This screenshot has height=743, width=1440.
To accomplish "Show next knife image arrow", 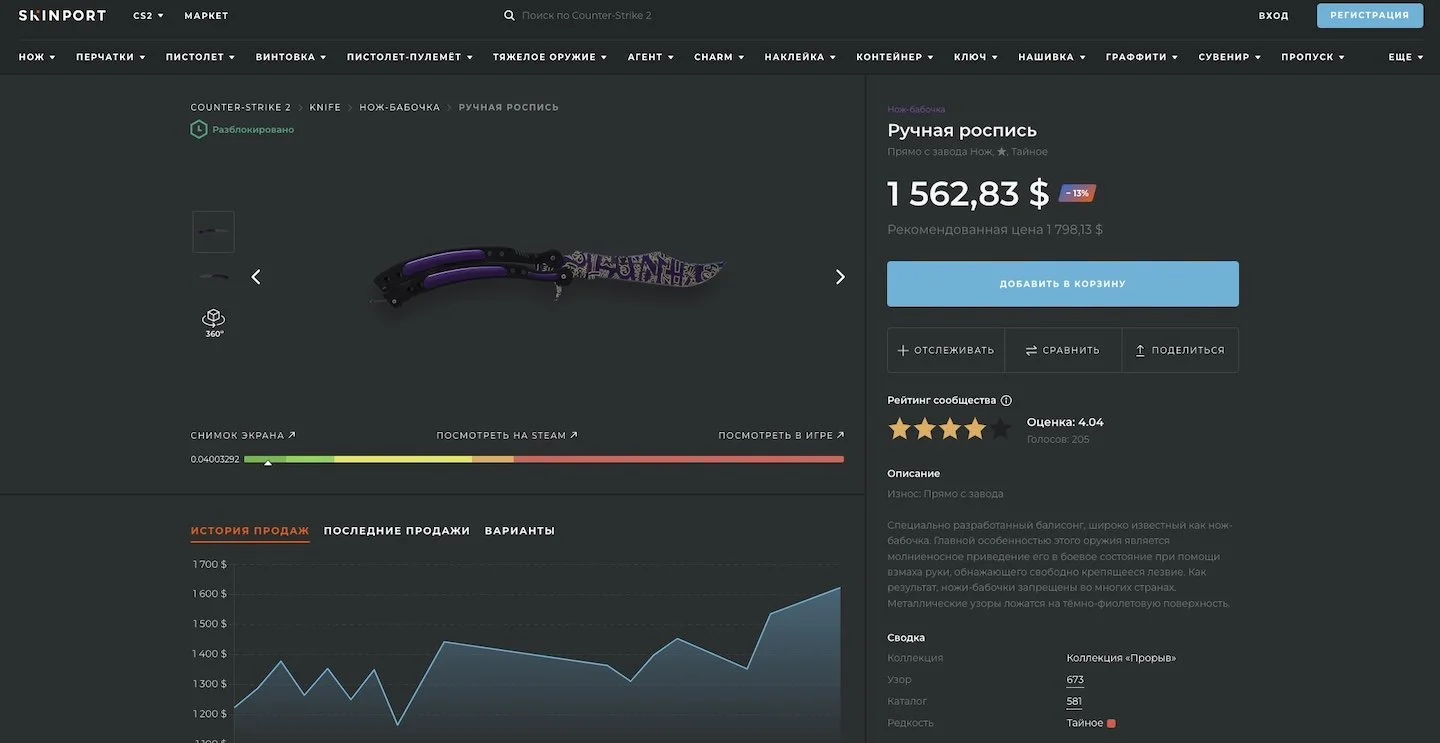I will 840,277.
